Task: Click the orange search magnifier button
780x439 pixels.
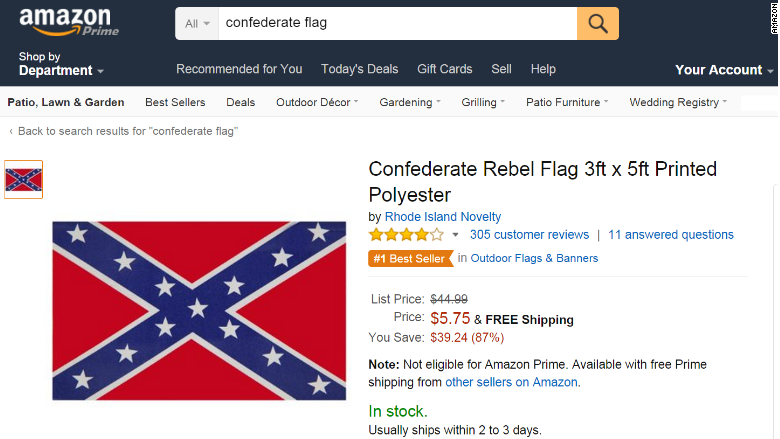Action: point(598,23)
